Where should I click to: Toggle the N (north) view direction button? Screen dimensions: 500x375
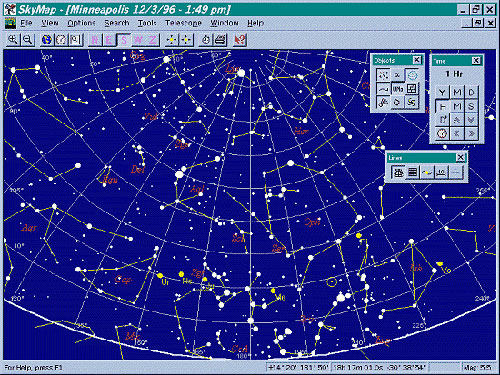(x=95, y=40)
